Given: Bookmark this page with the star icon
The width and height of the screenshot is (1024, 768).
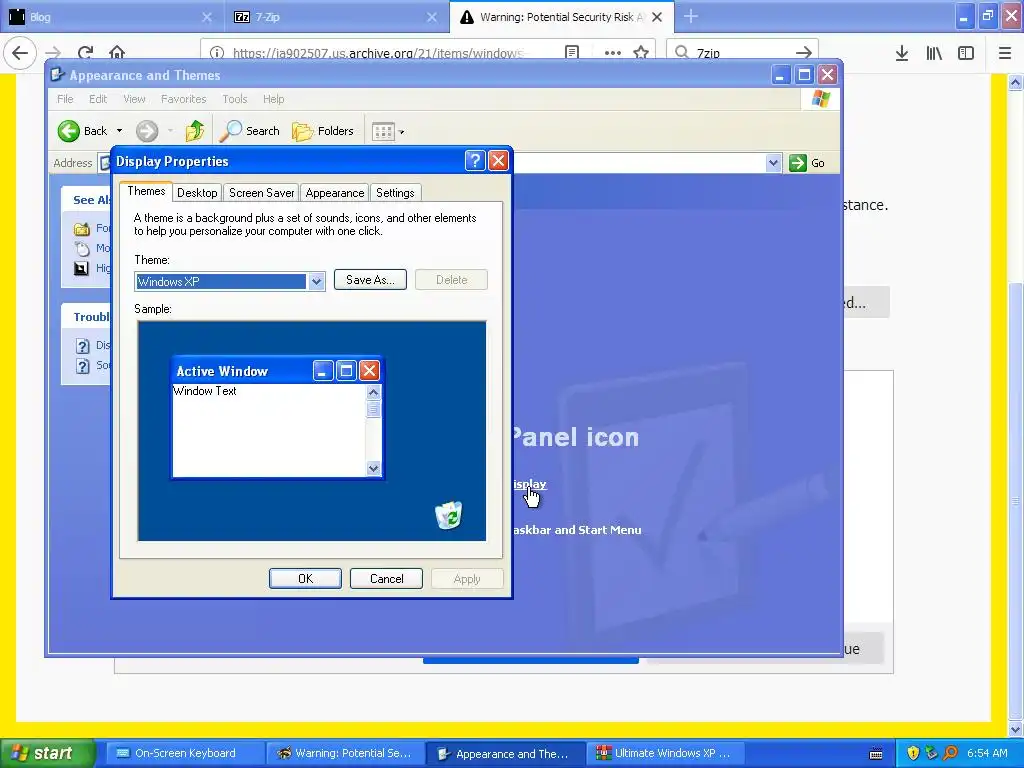Looking at the screenshot, I should pos(641,52).
